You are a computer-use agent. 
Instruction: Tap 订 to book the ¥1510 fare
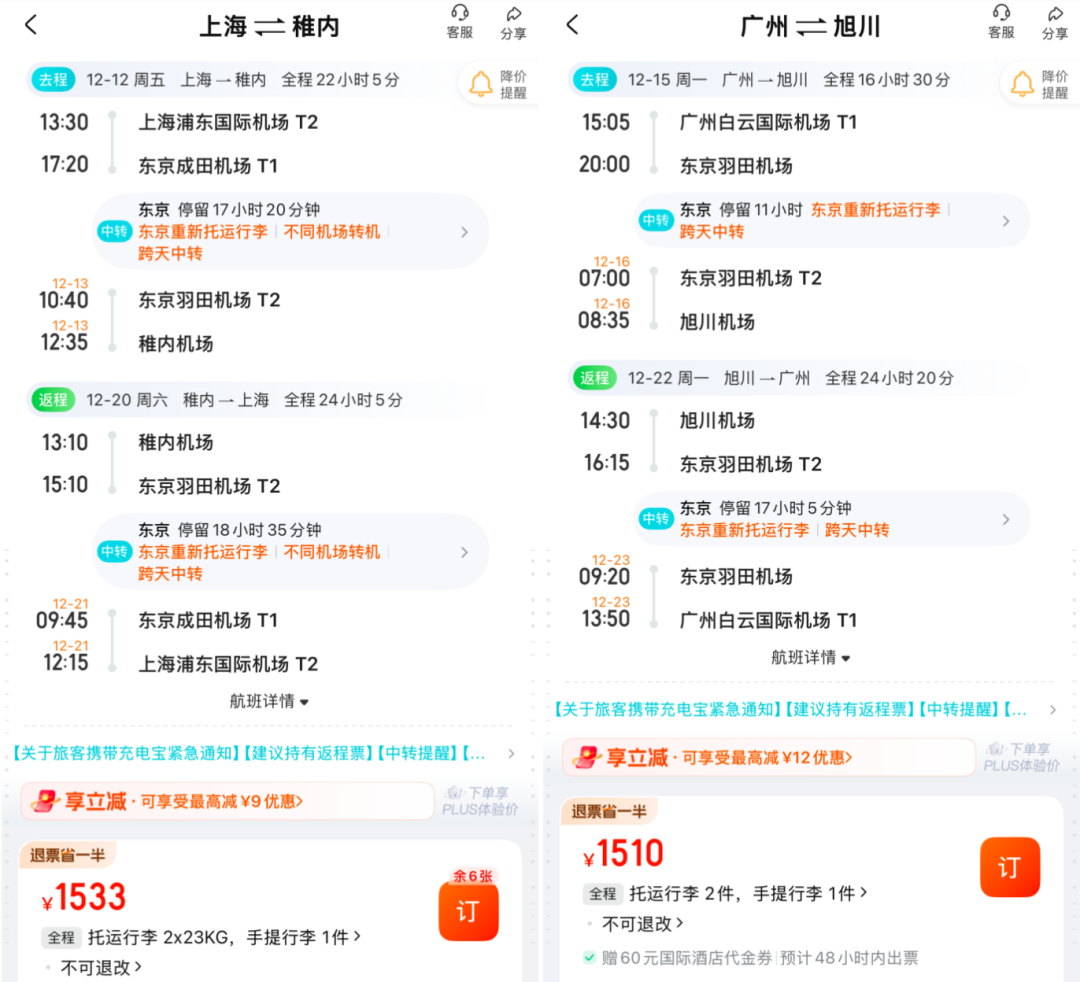[x=1010, y=868]
